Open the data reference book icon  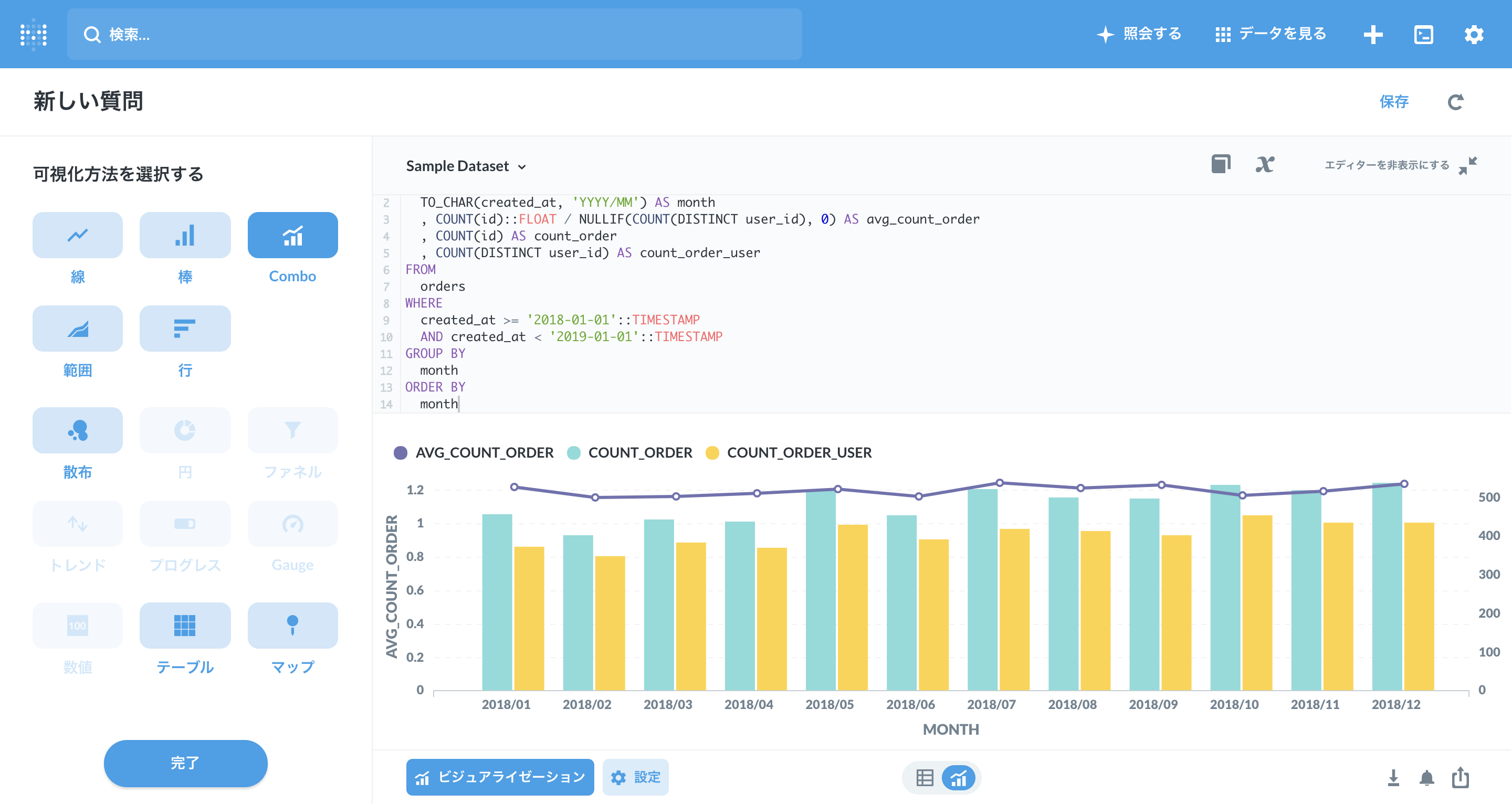click(1221, 164)
